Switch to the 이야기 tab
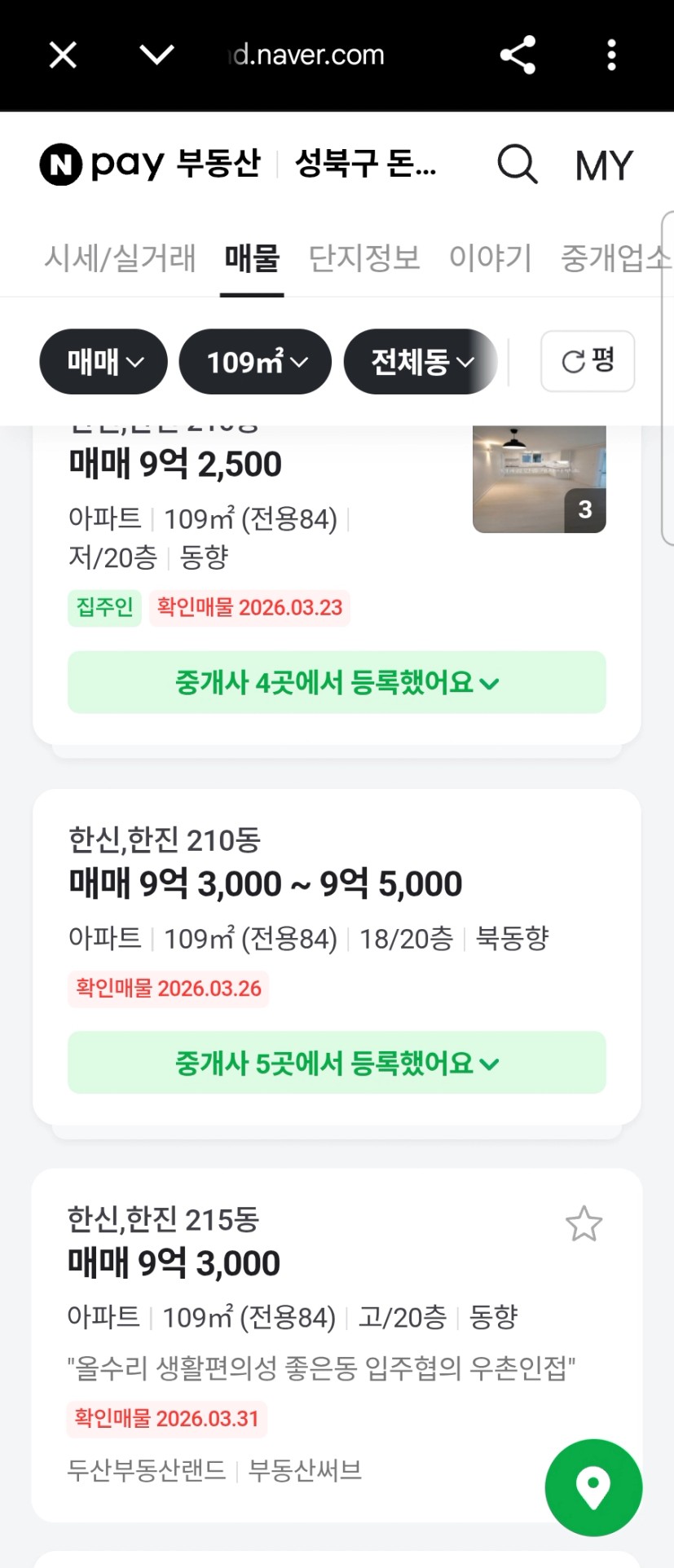 (490, 258)
